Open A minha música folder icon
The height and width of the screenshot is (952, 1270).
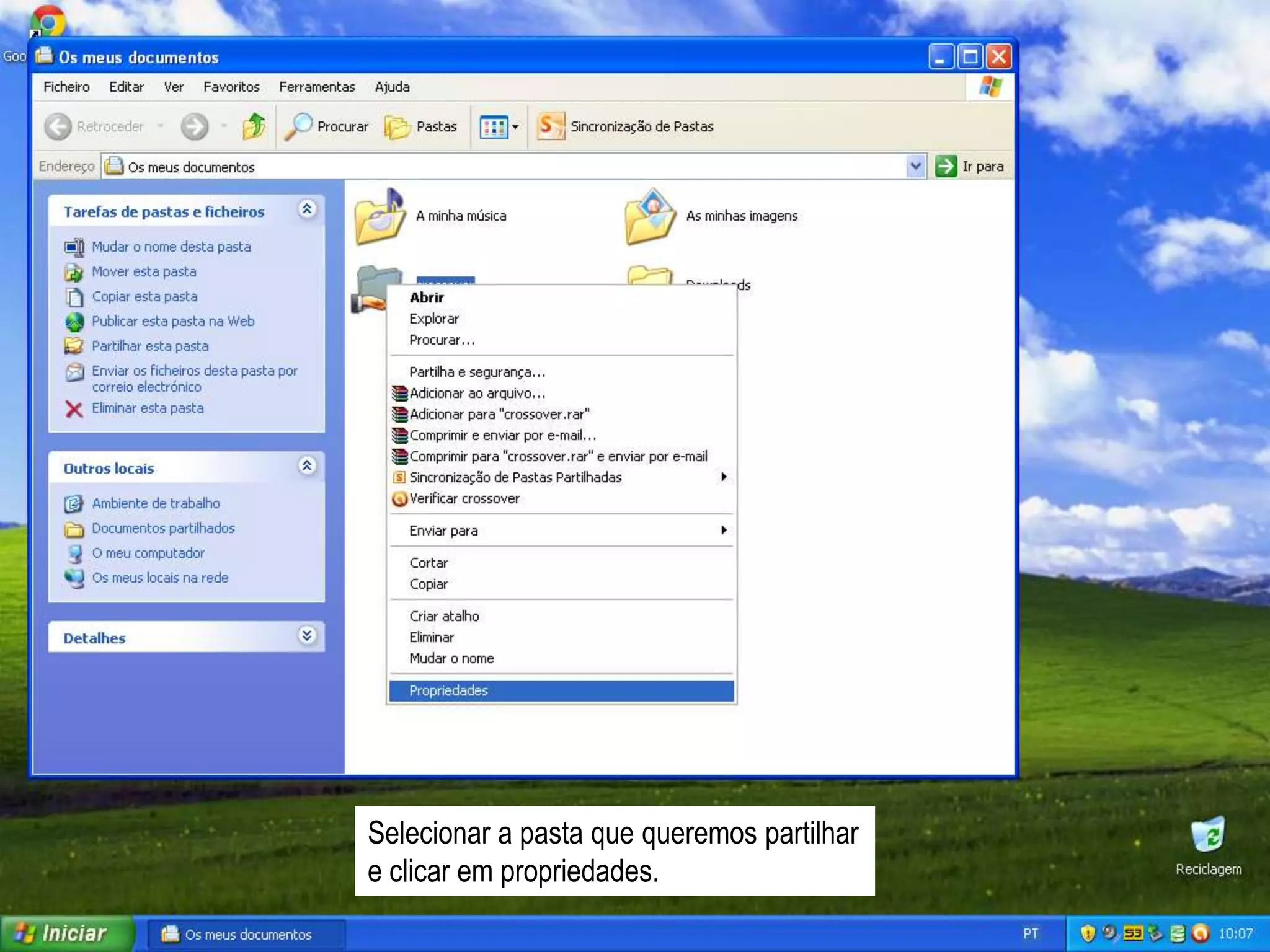pos(380,217)
